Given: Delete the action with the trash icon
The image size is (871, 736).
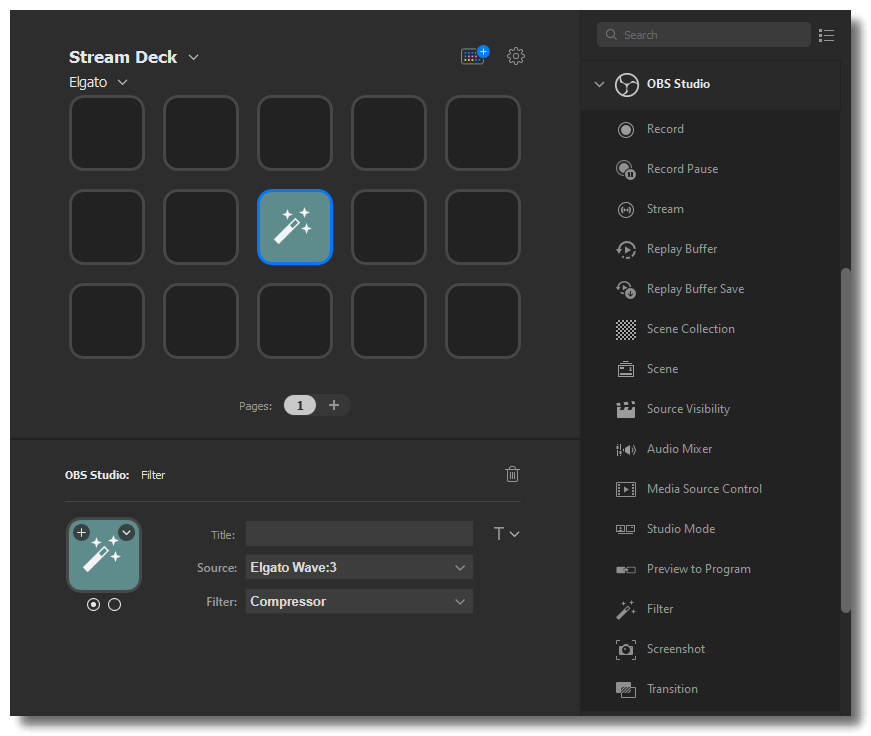Looking at the screenshot, I should [x=512, y=474].
